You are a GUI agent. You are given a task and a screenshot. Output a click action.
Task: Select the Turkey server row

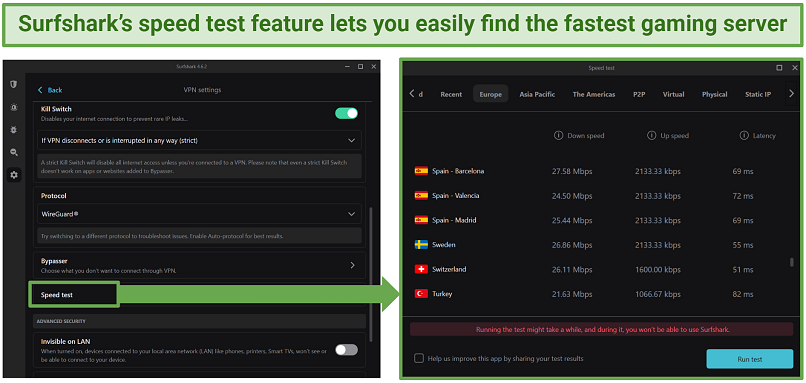point(601,294)
